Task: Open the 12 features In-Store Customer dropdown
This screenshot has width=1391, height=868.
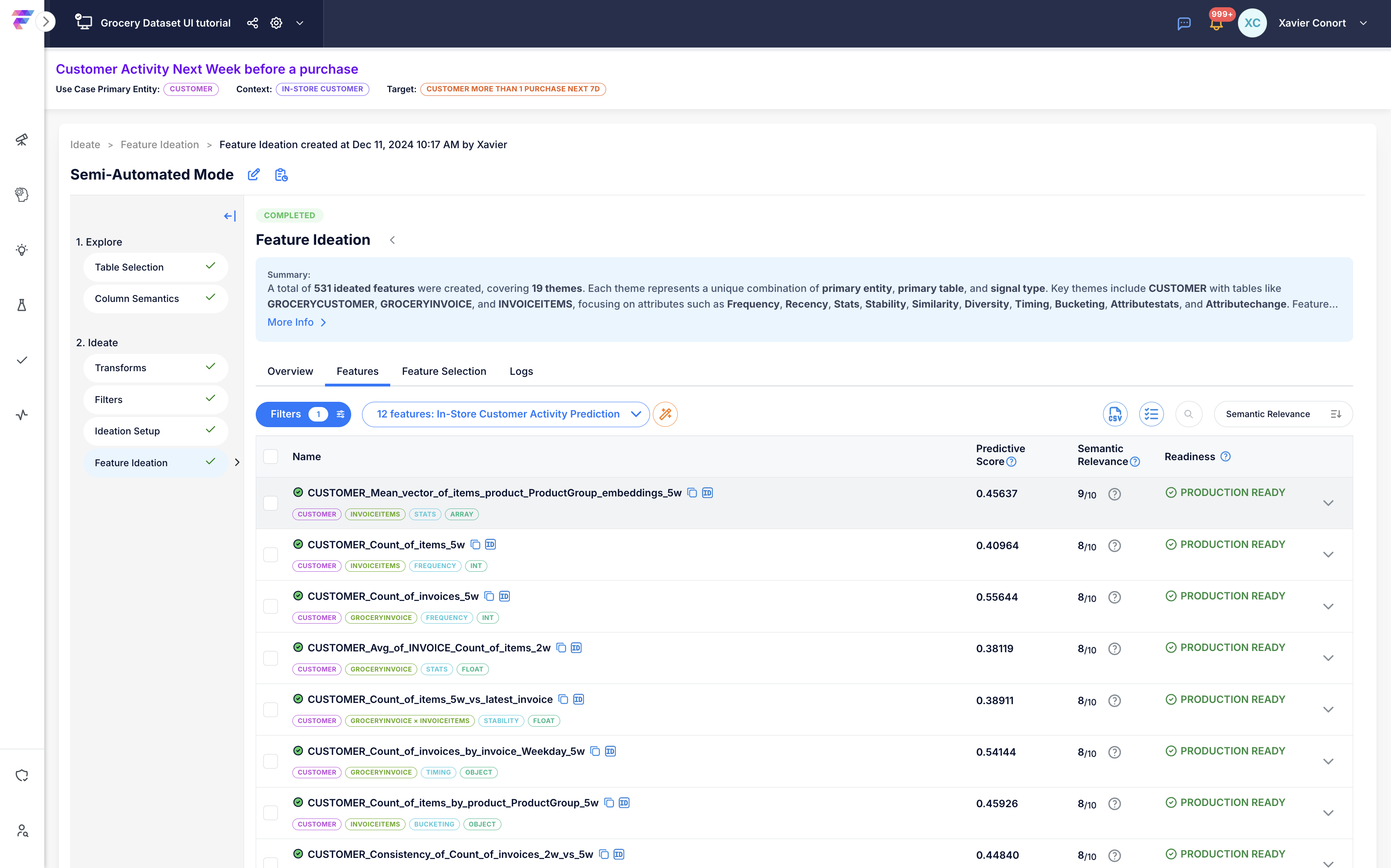Action: pos(506,414)
